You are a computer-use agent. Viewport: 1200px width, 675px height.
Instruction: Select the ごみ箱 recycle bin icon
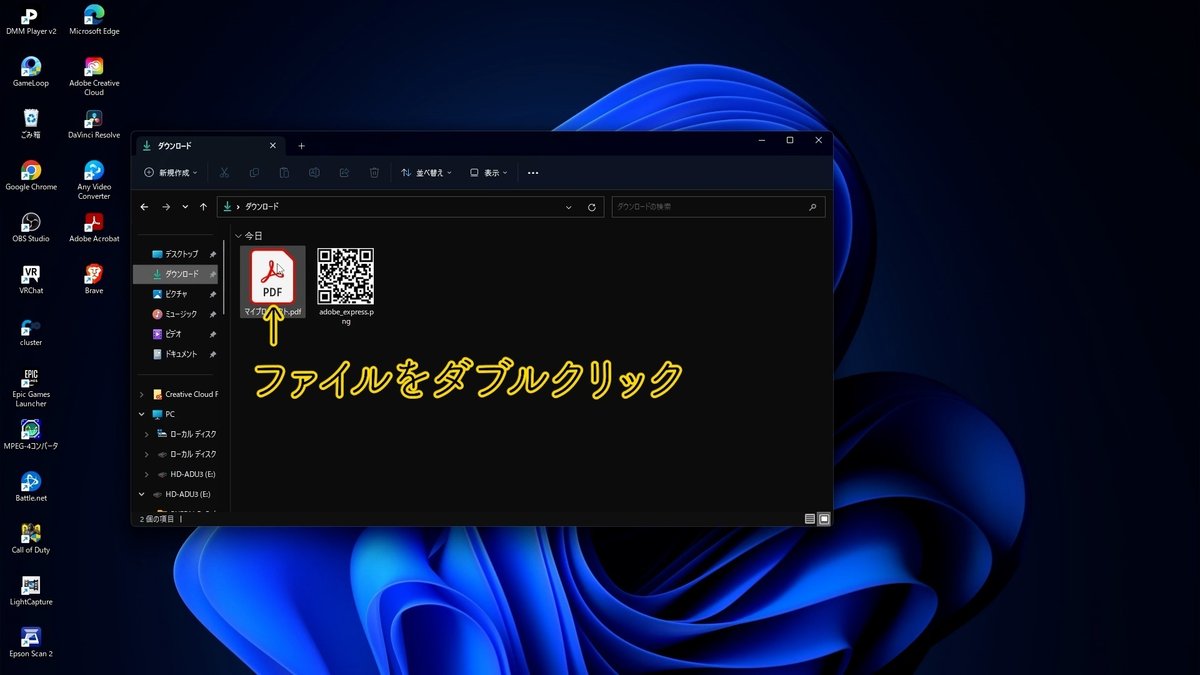(x=31, y=124)
